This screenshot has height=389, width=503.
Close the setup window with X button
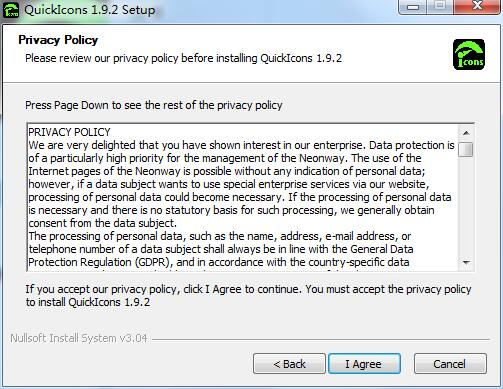coord(477,7)
